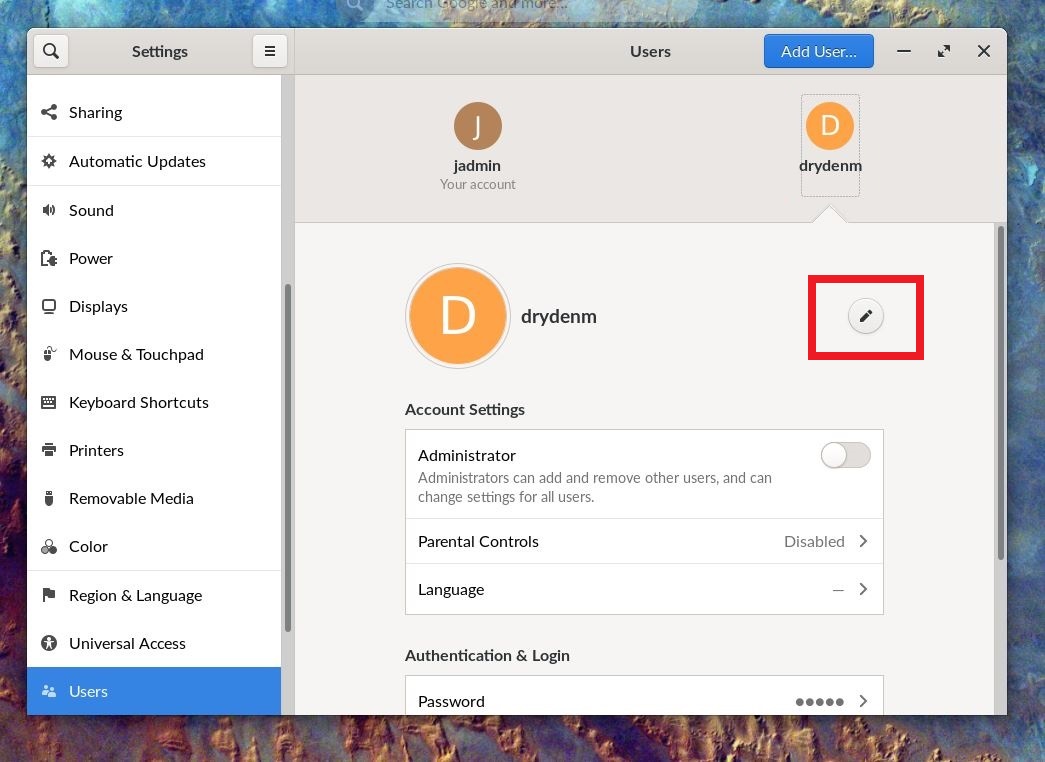
Task: Open the settings search magnifier
Action: point(51,51)
